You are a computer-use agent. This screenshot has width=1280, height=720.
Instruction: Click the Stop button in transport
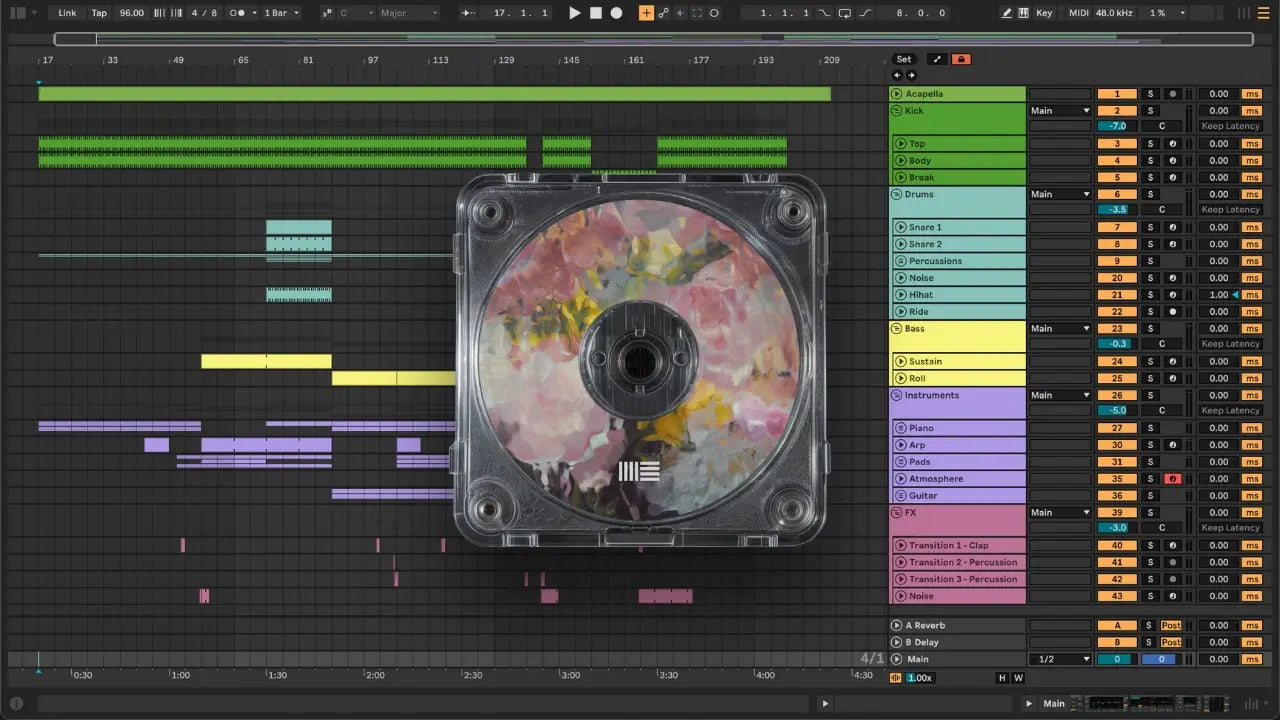point(596,13)
